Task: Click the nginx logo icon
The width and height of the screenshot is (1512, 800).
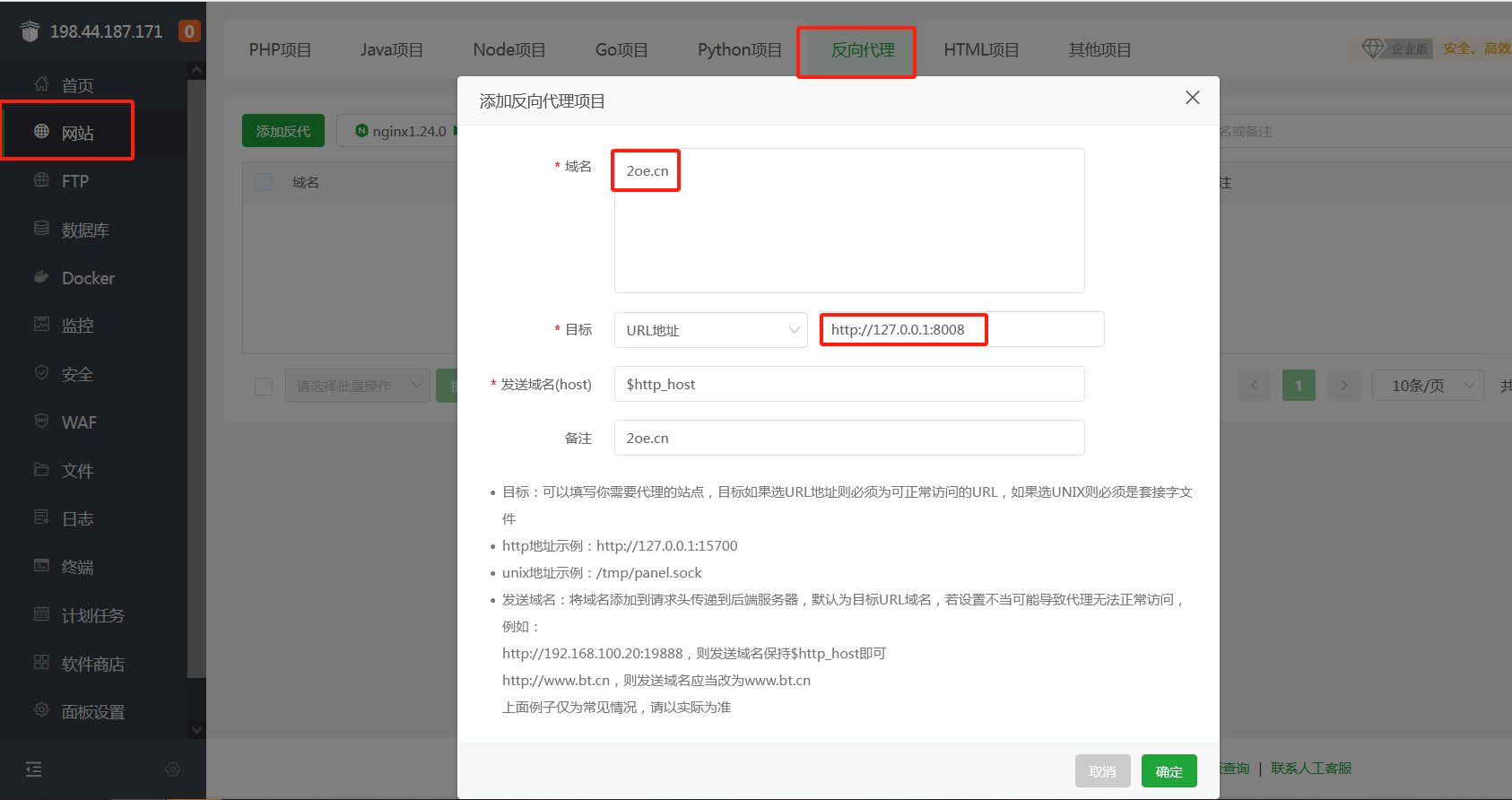Action: 361,131
